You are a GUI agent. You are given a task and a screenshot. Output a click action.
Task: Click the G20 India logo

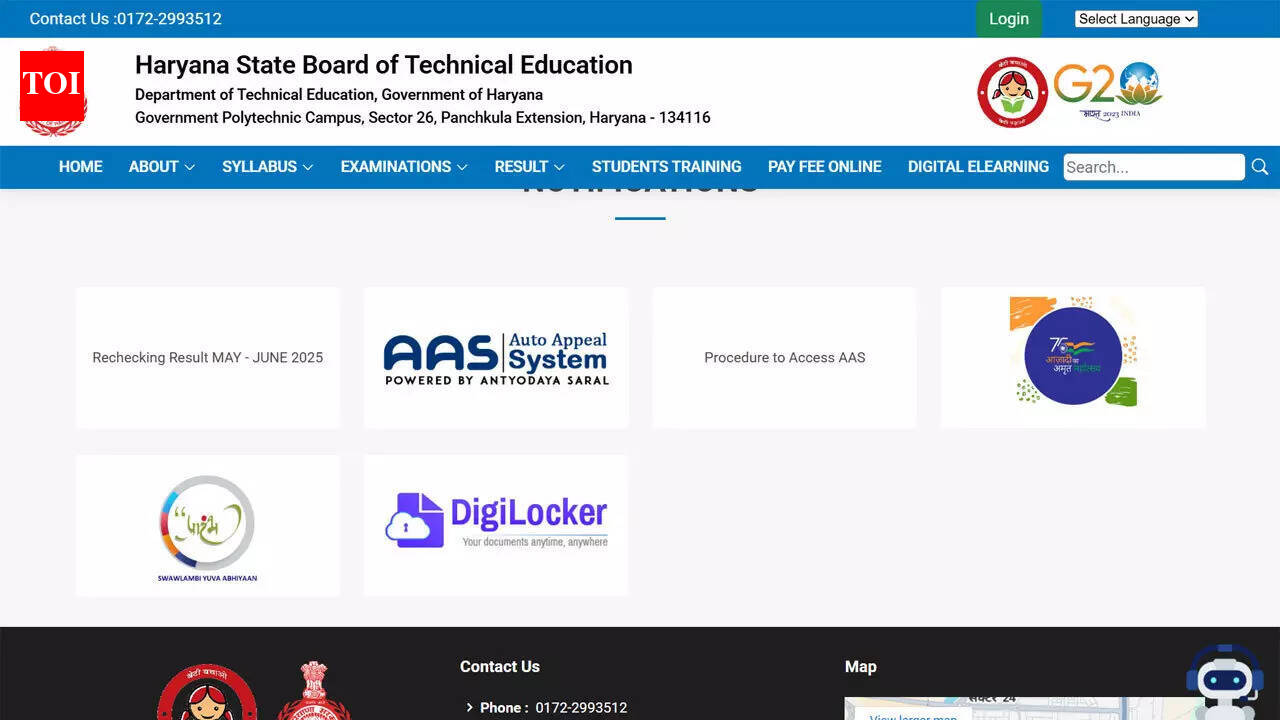[x=1106, y=89]
